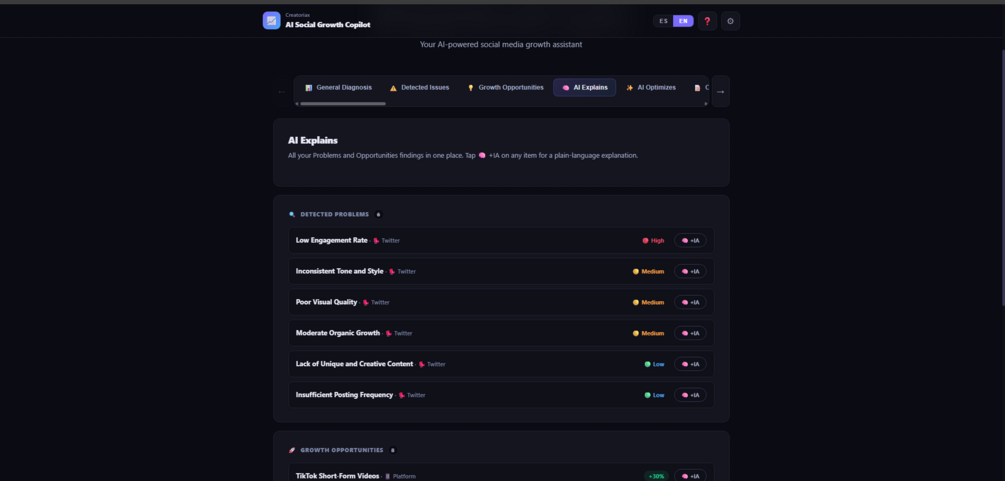The width and height of the screenshot is (1005, 481).
Task: Click the horizontal tab bar scrollbar
Action: [x=343, y=103]
